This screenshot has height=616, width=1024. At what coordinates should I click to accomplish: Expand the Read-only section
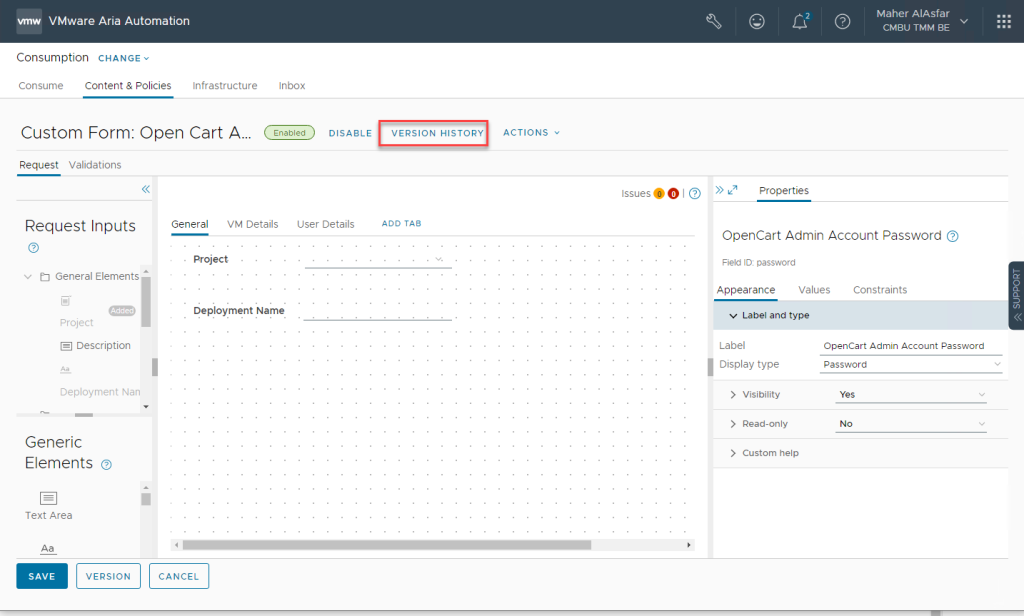coord(733,424)
